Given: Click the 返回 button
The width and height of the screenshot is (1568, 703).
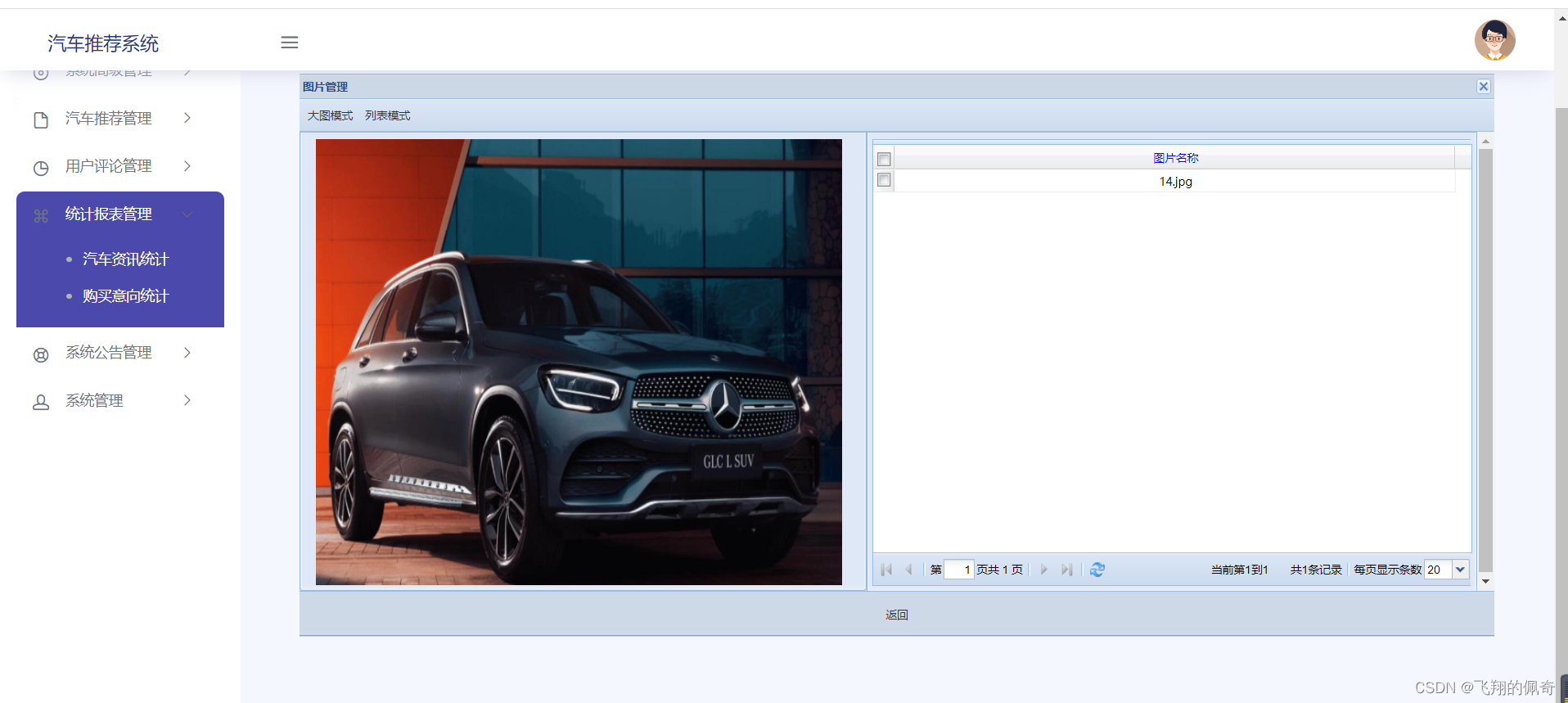Looking at the screenshot, I should (x=897, y=615).
